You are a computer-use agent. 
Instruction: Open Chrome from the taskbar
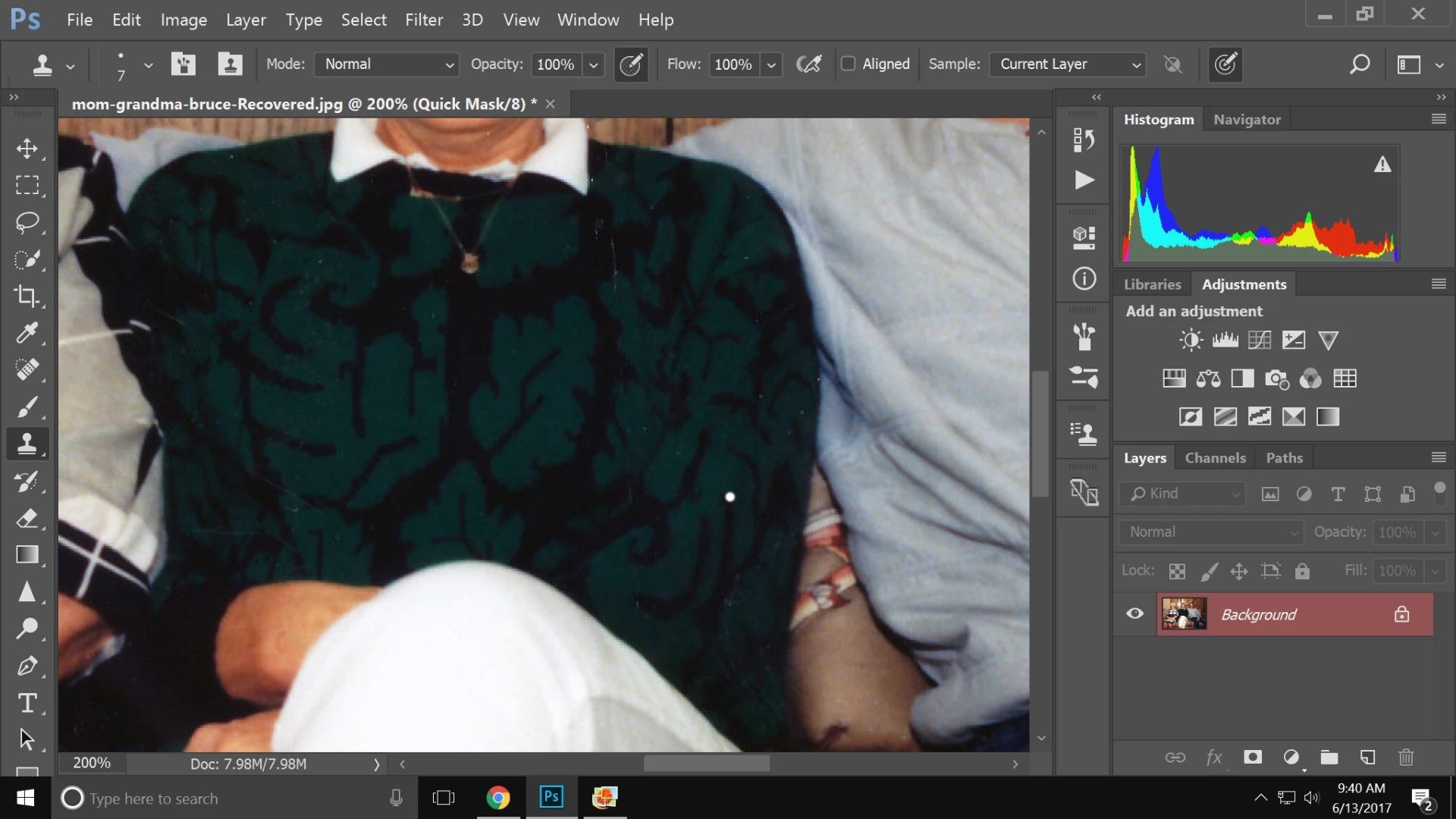click(498, 798)
